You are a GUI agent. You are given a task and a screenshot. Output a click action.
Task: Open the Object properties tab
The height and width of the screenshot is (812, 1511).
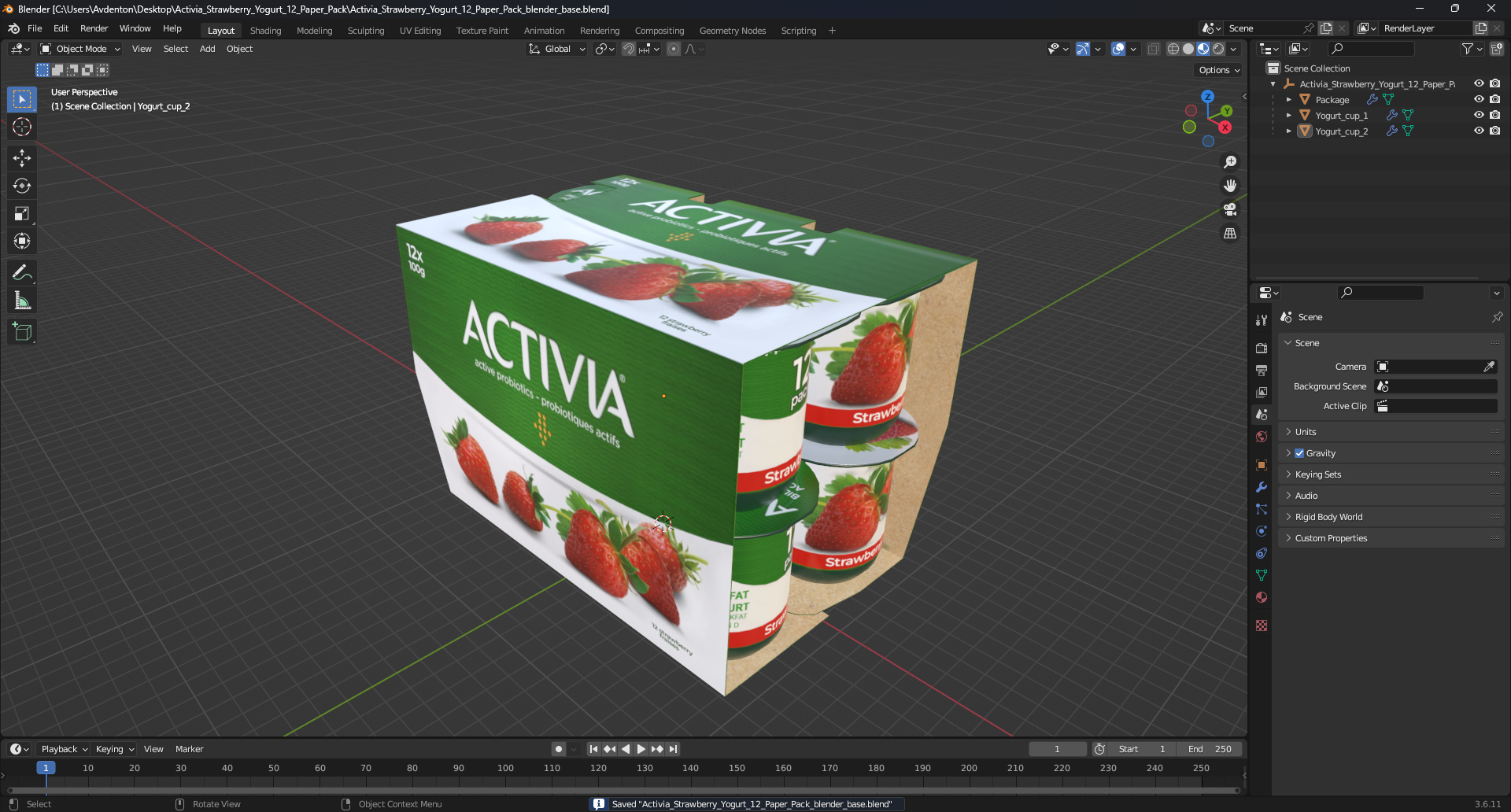tap(1262, 465)
